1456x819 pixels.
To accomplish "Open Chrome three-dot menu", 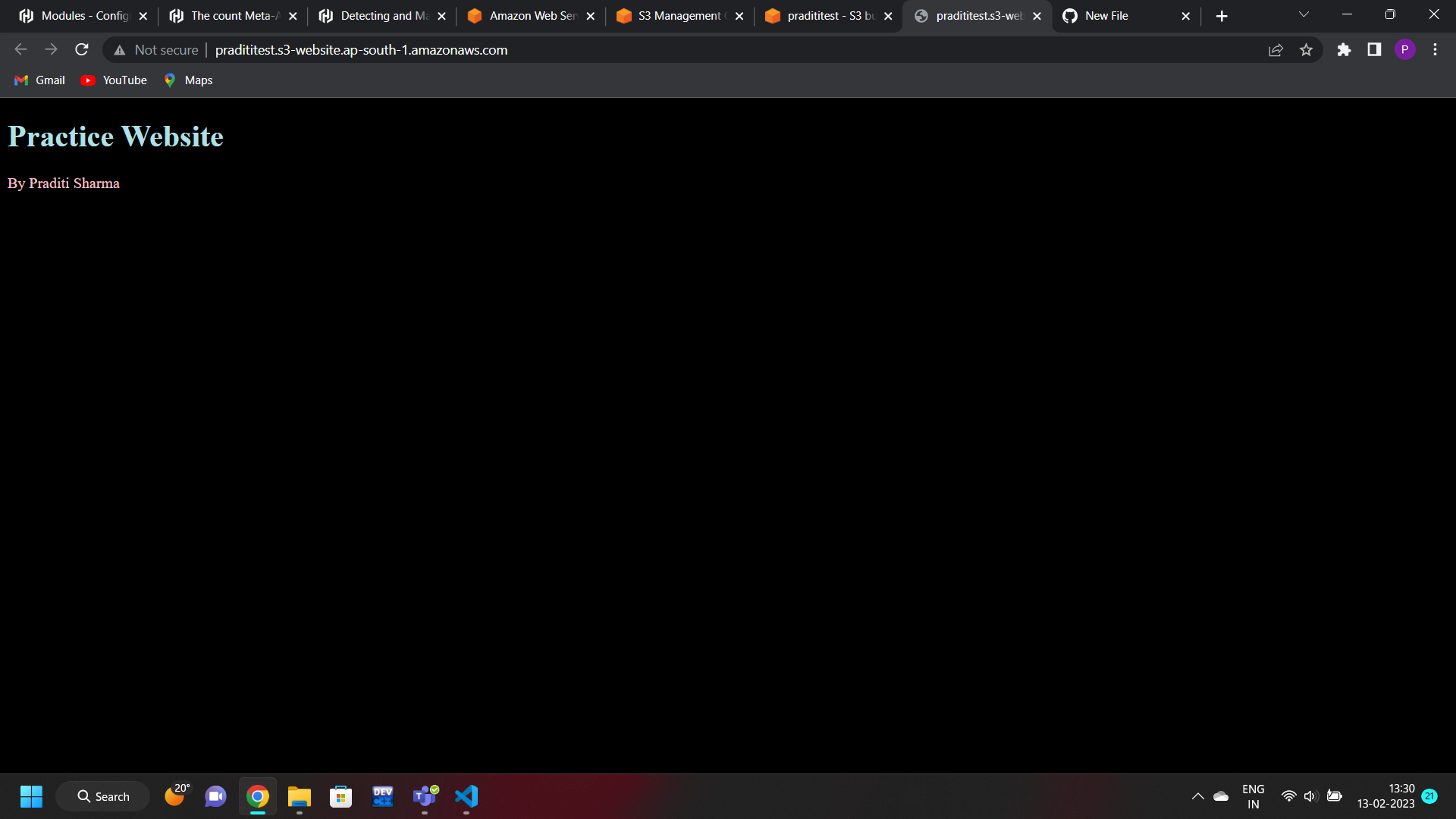I will pos(1435,50).
